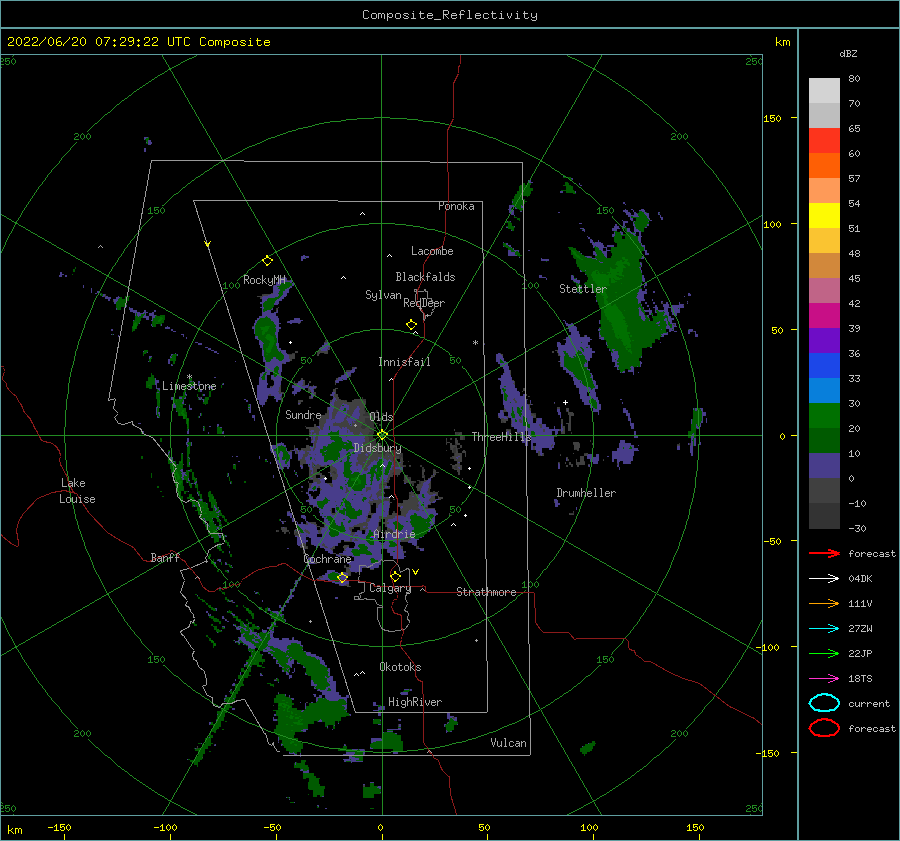
Task: Click the Strathmore town label
Action: (486, 592)
